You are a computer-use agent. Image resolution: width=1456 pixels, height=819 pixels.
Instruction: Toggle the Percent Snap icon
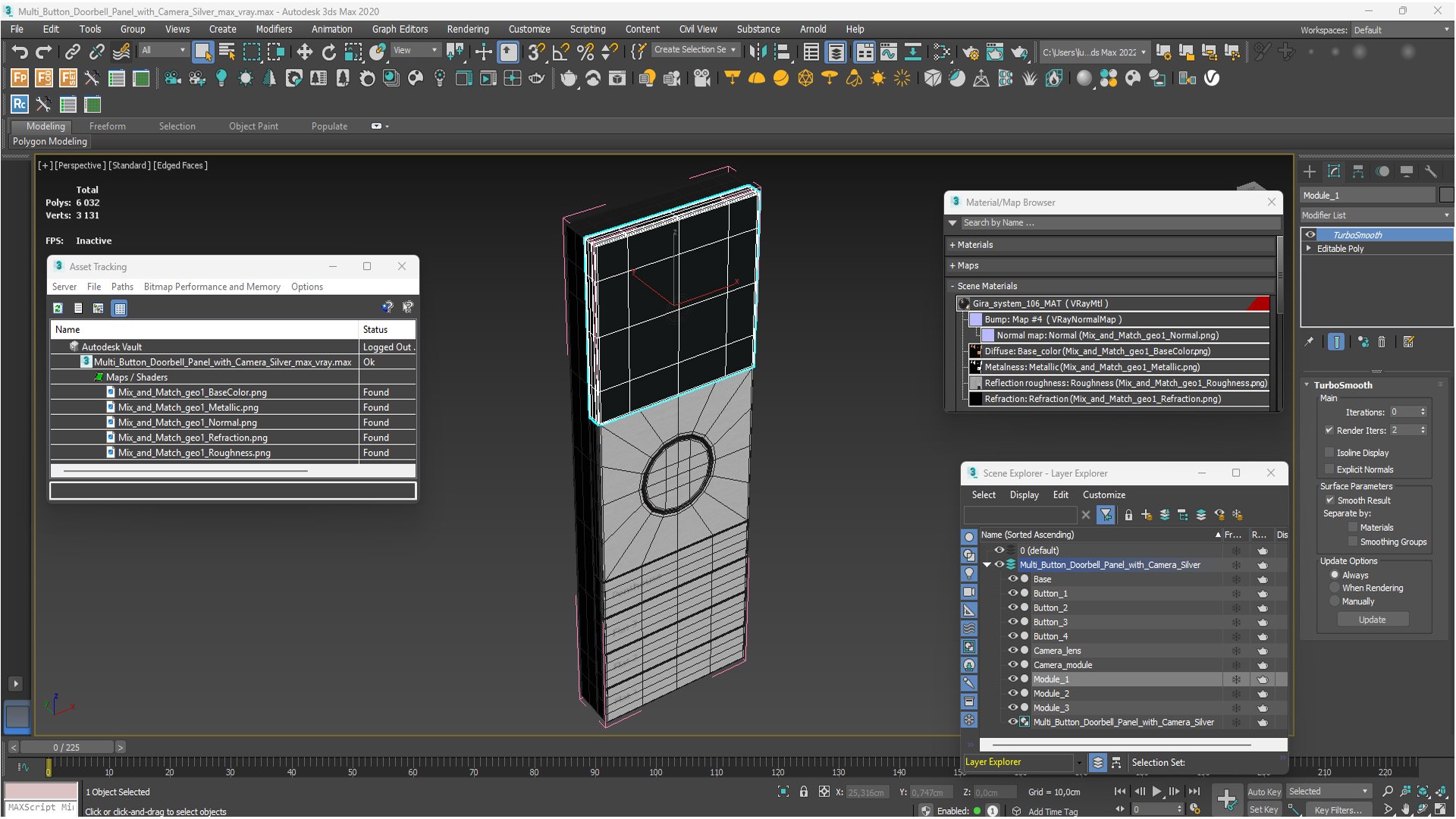point(585,52)
